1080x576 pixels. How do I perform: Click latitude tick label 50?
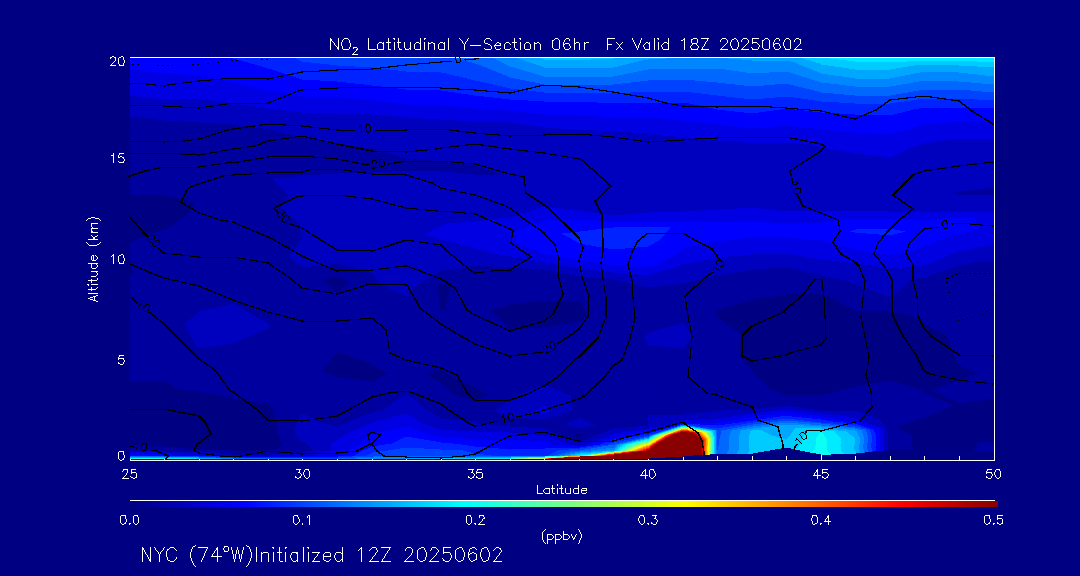[x=994, y=472]
